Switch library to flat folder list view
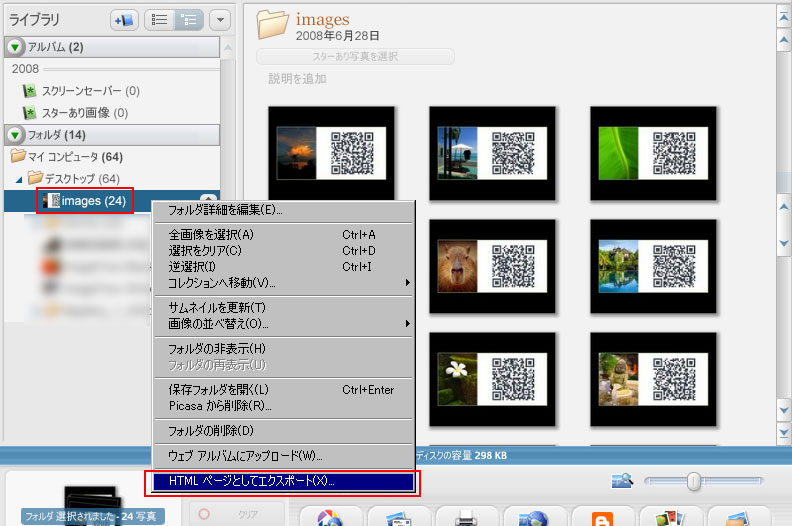 (x=160, y=20)
